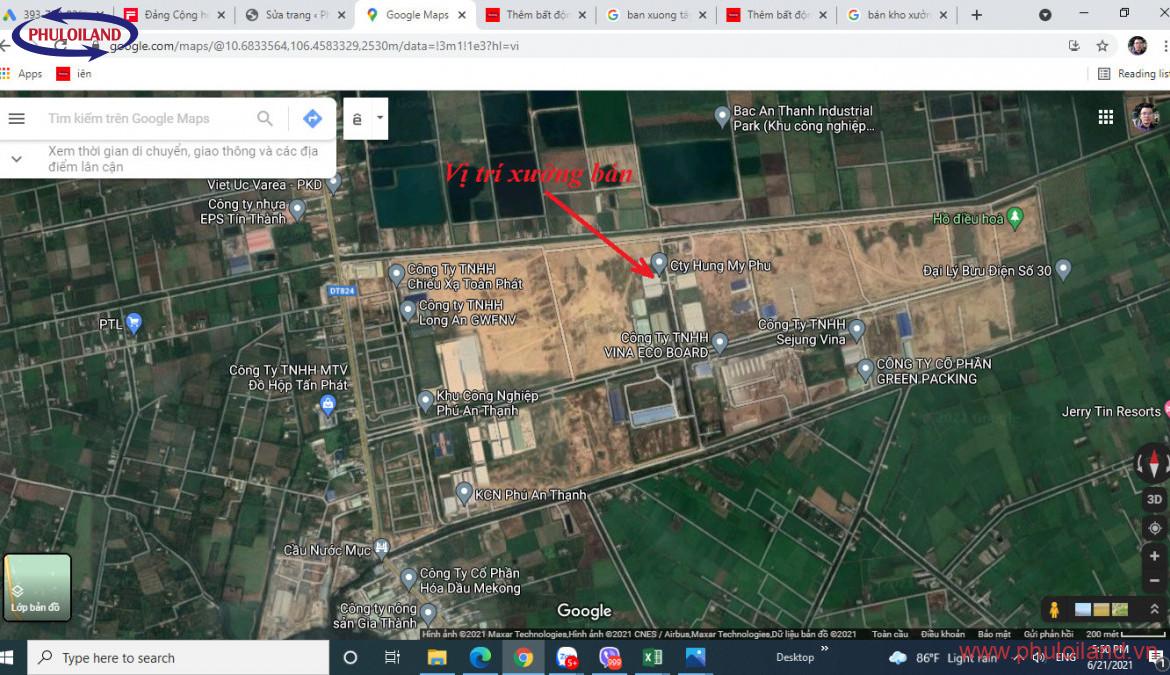Toggle the blue sky imagery thumbnail
The width and height of the screenshot is (1170, 675).
coord(1082,608)
